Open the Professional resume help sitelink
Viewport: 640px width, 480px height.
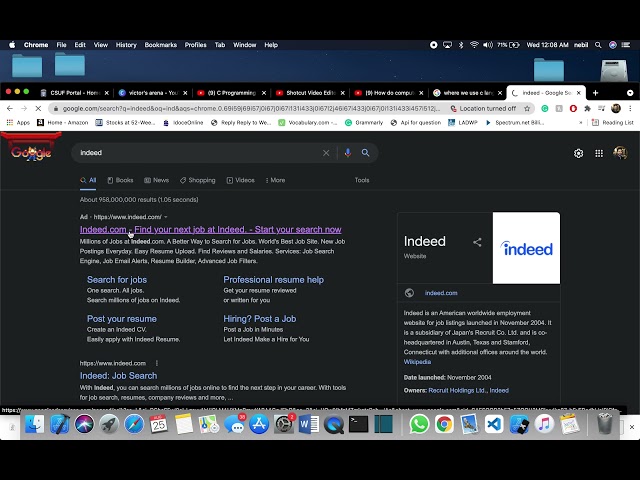click(273, 280)
